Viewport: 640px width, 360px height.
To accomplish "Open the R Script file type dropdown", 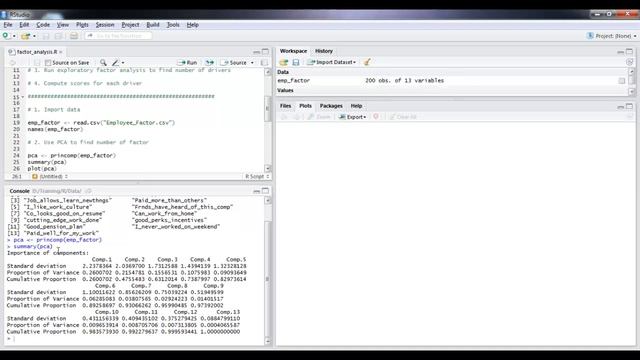I will point(257,176).
